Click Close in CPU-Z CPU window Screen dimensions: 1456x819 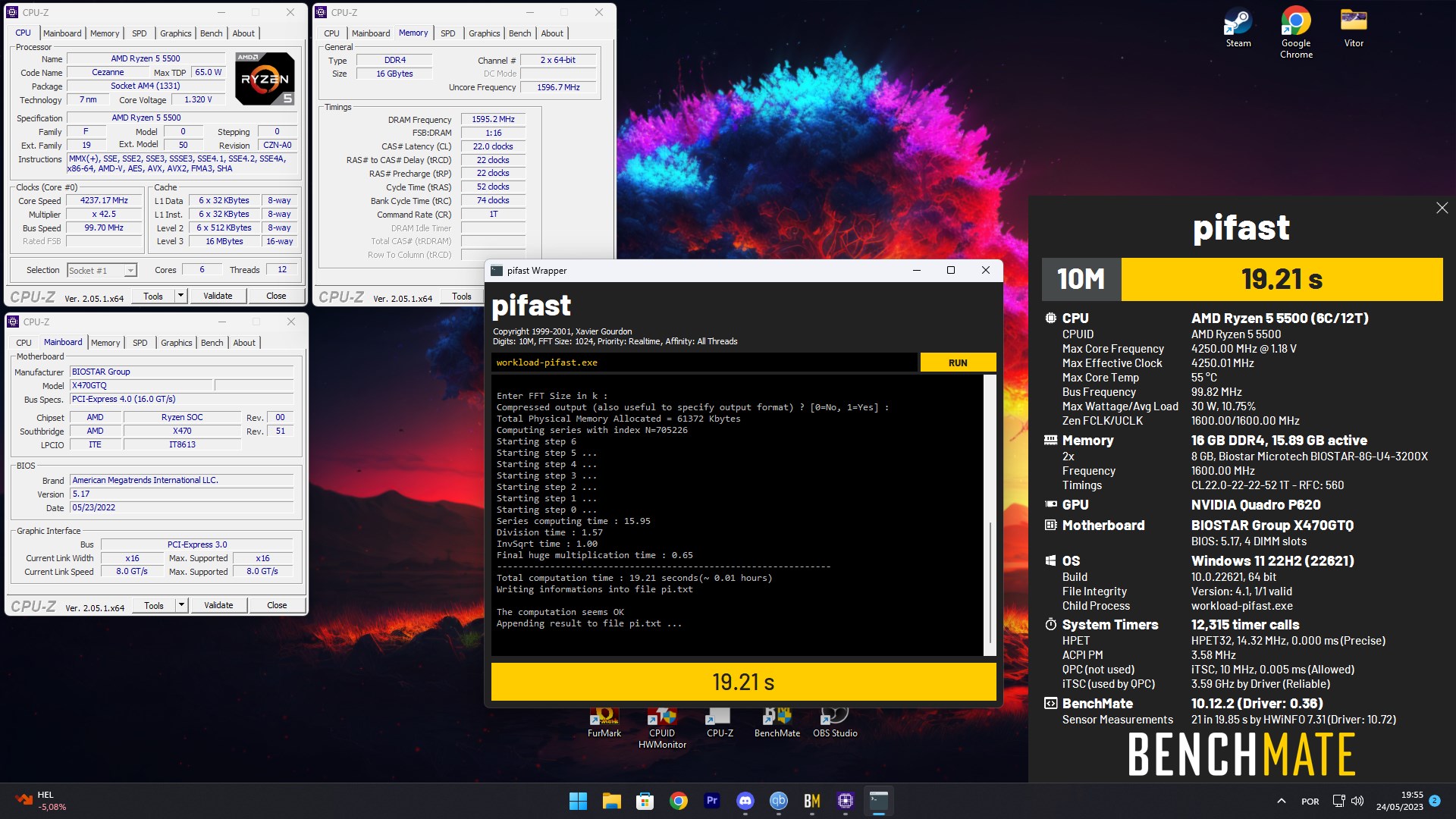276,296
